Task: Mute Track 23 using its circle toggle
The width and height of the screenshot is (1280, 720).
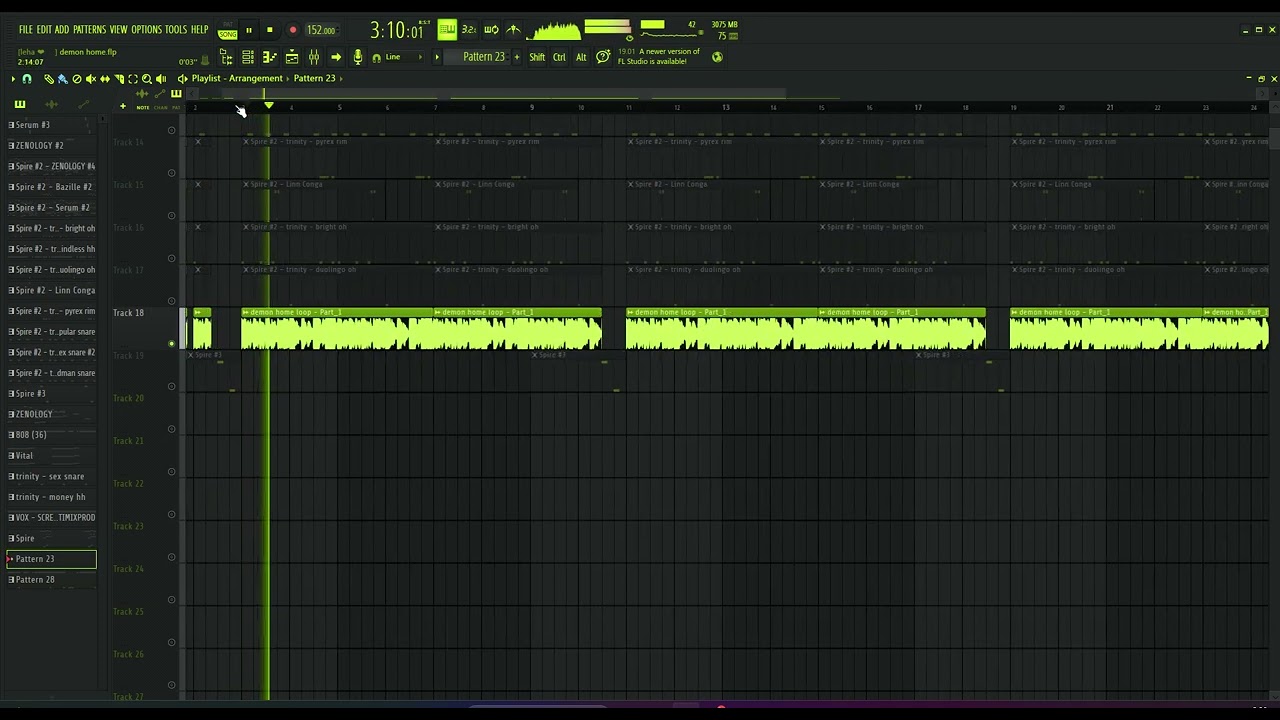Action: [x=172, y=557]
